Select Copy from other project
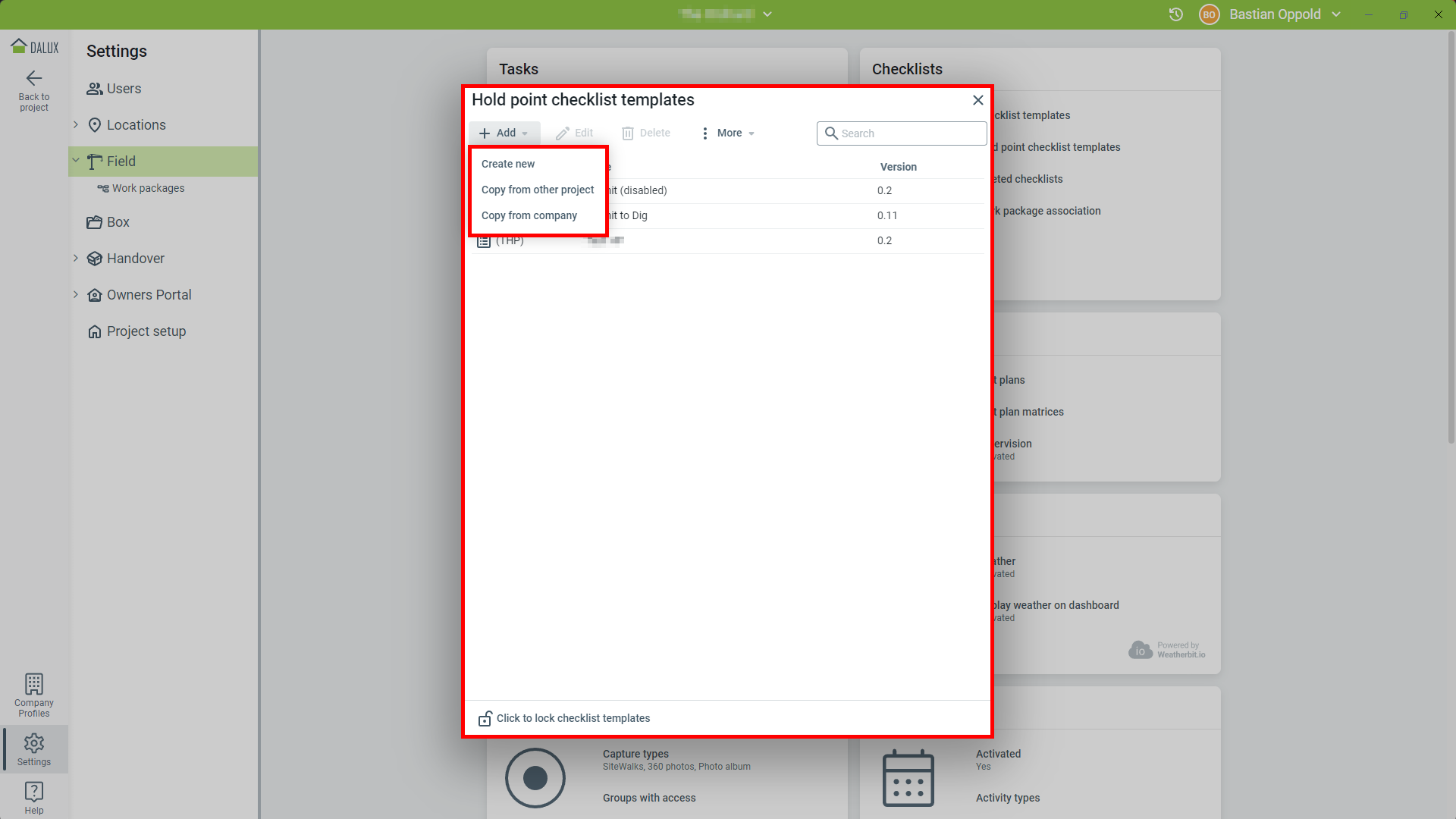1456x819 pixels. pos(537,190)
